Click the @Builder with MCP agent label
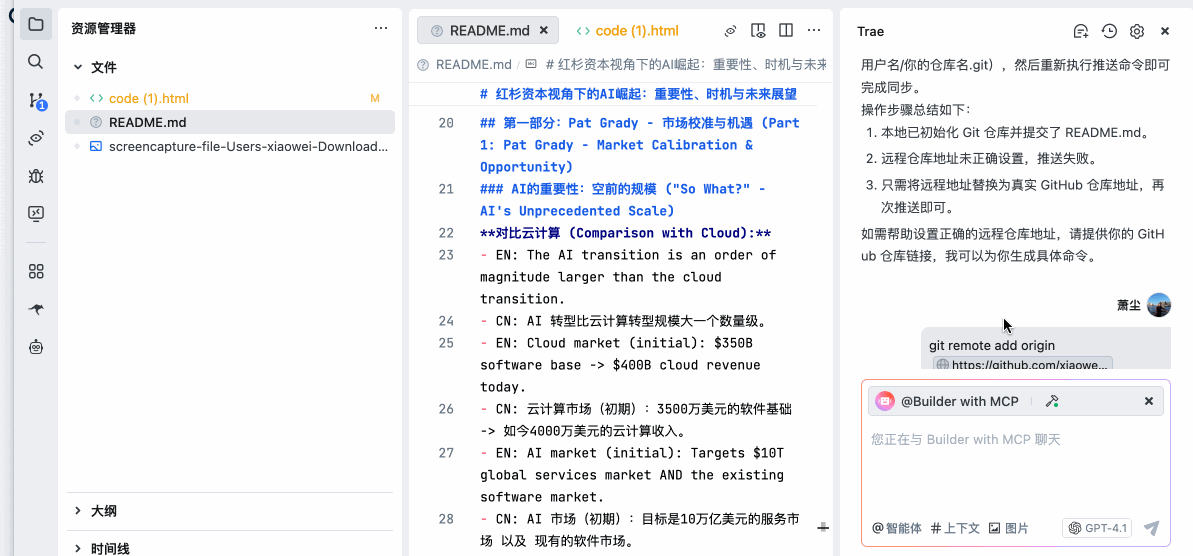 959,401
